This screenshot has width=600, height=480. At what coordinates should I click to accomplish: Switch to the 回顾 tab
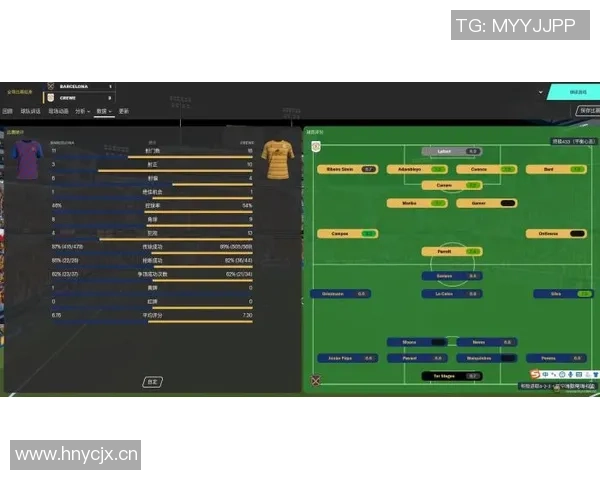point(8,111)
